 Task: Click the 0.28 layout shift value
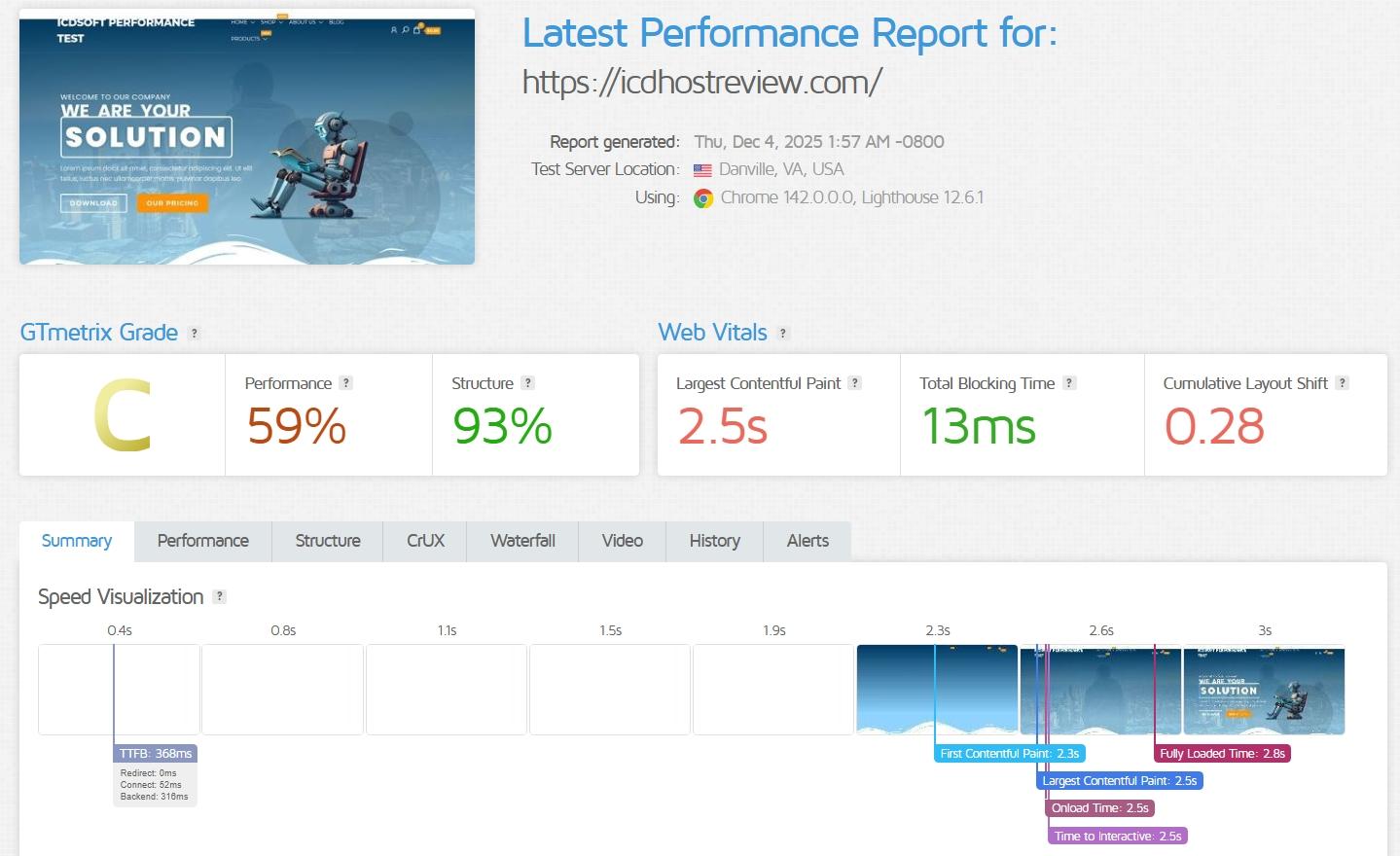click(x=1214, y=426)
